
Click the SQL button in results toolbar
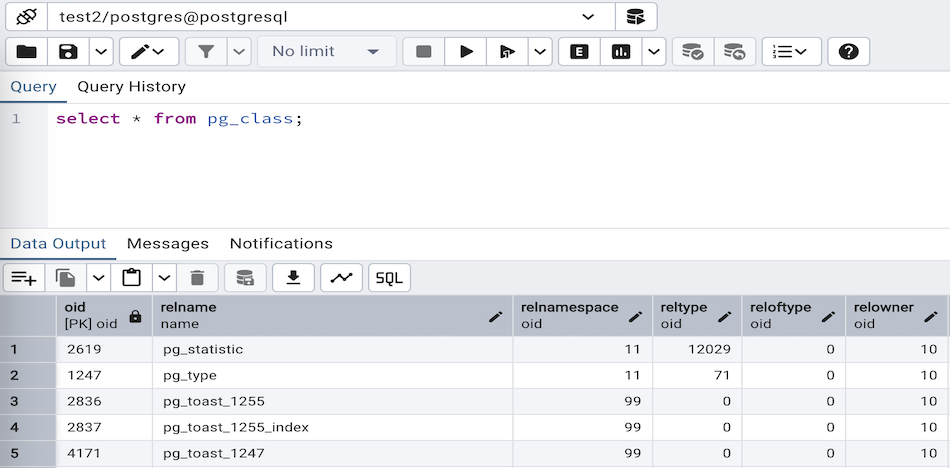[389, 278]
